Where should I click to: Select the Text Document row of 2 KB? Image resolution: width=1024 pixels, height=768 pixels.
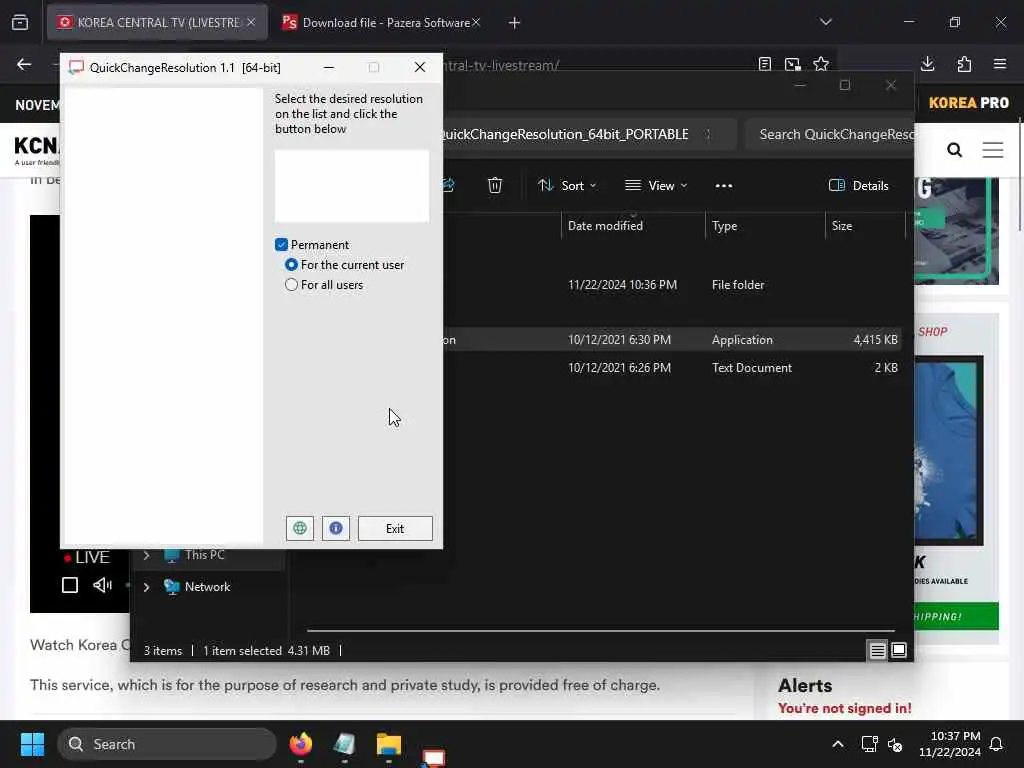click(x=673, y=368)
